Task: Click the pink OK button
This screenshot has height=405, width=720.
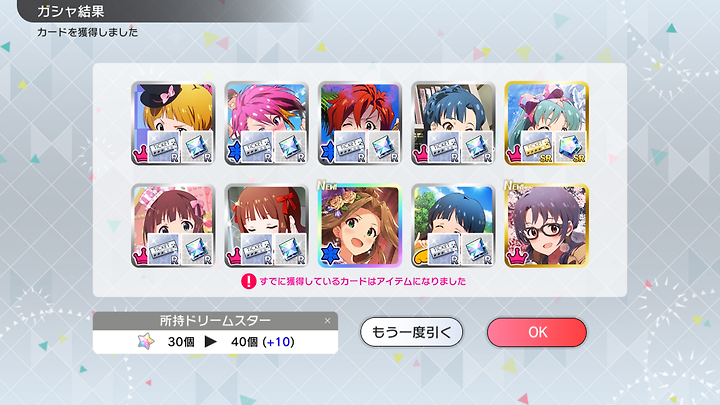Action: click(537, 332)
